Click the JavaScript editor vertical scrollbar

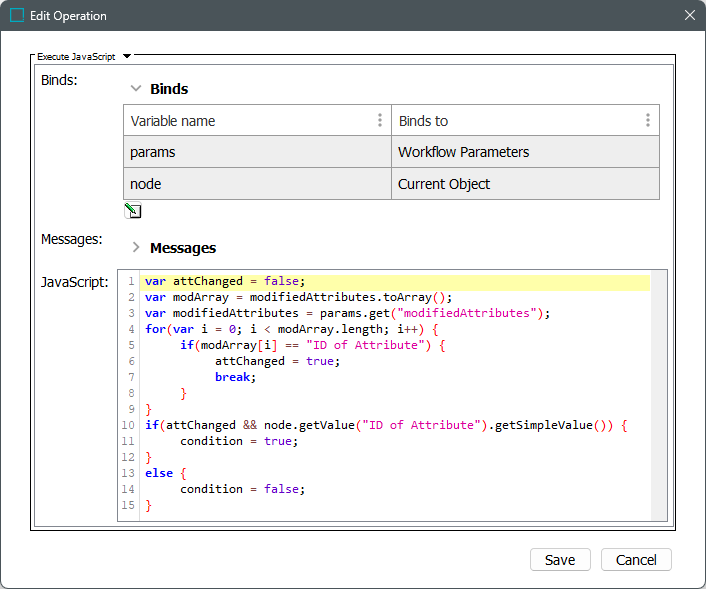pyautogui.click(x=659, y=395)
